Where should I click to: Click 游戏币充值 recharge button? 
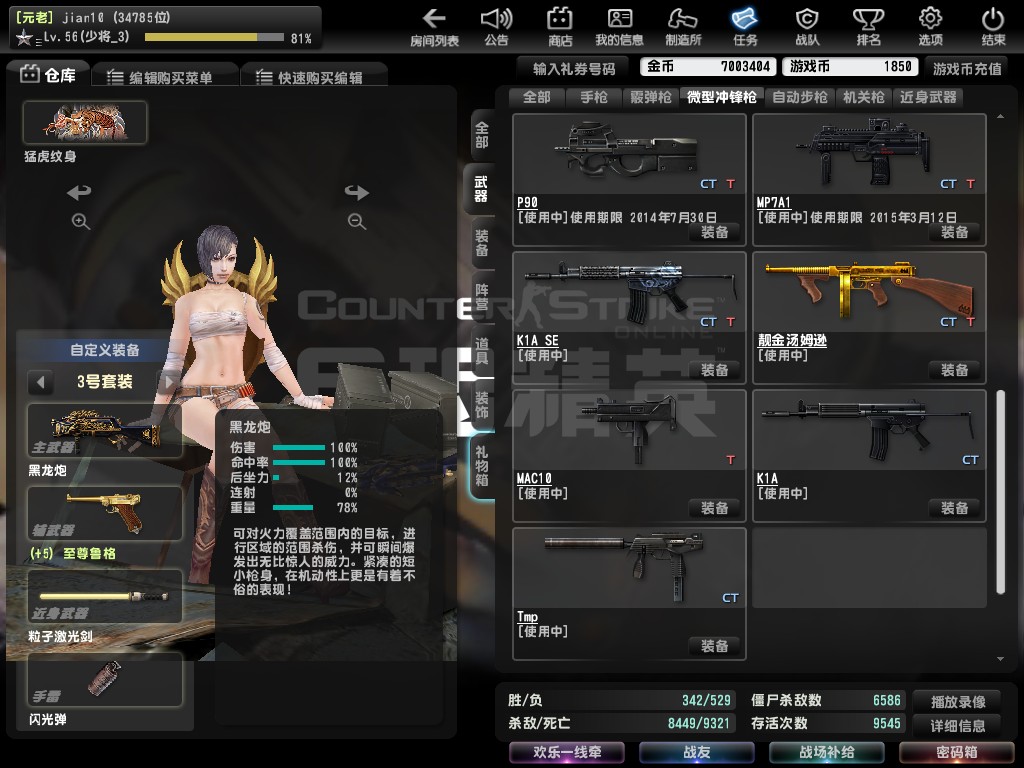[967, 69]
